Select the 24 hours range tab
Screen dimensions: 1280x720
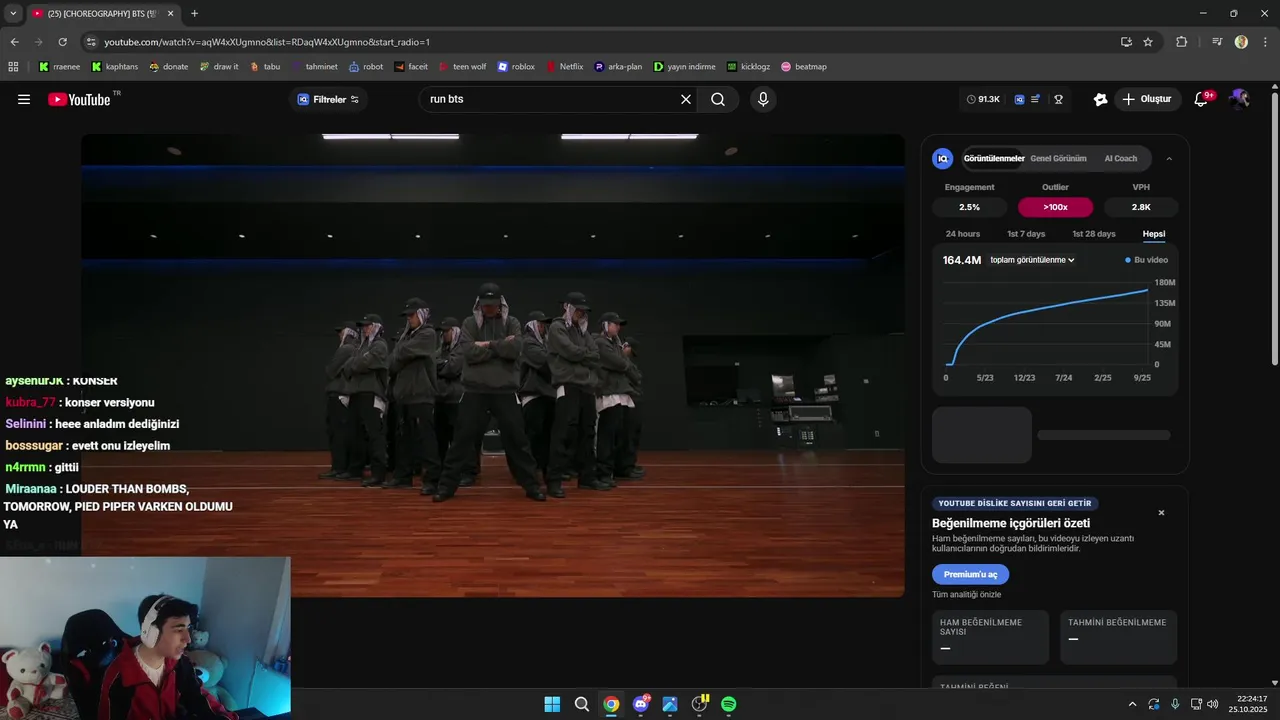tap(963, 234)
